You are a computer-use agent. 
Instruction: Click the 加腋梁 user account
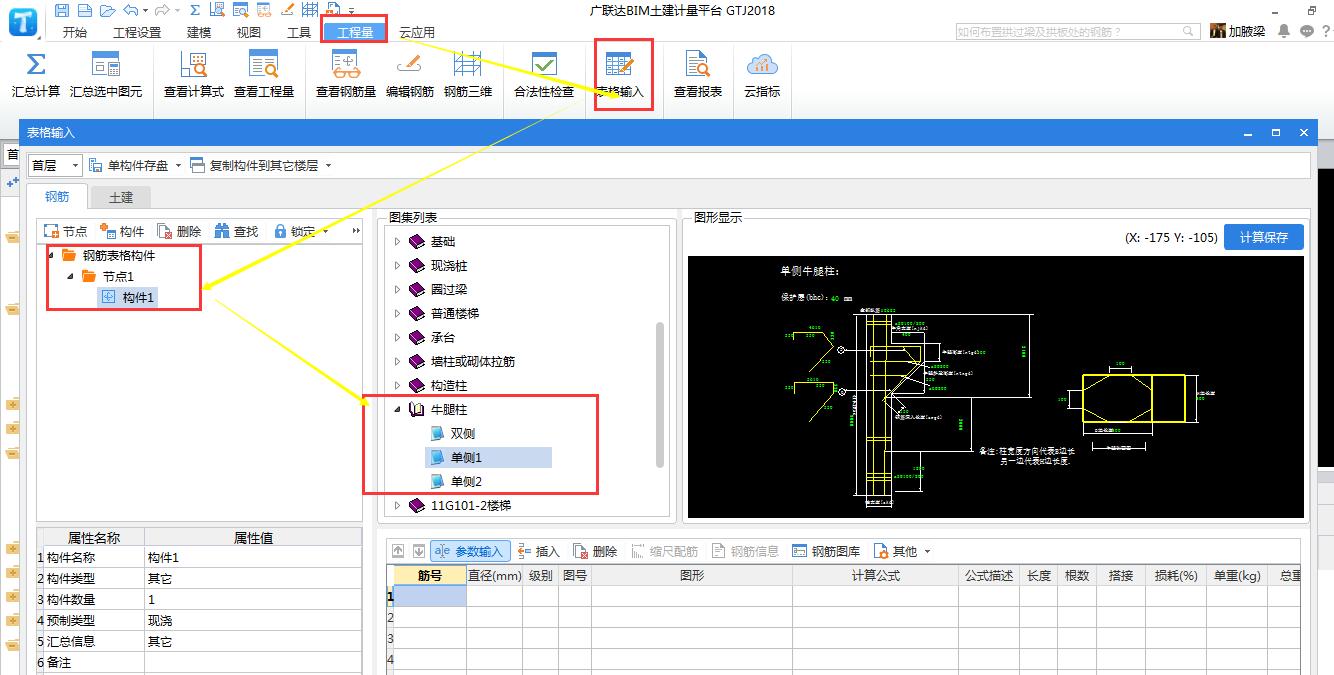[1237, 31]
